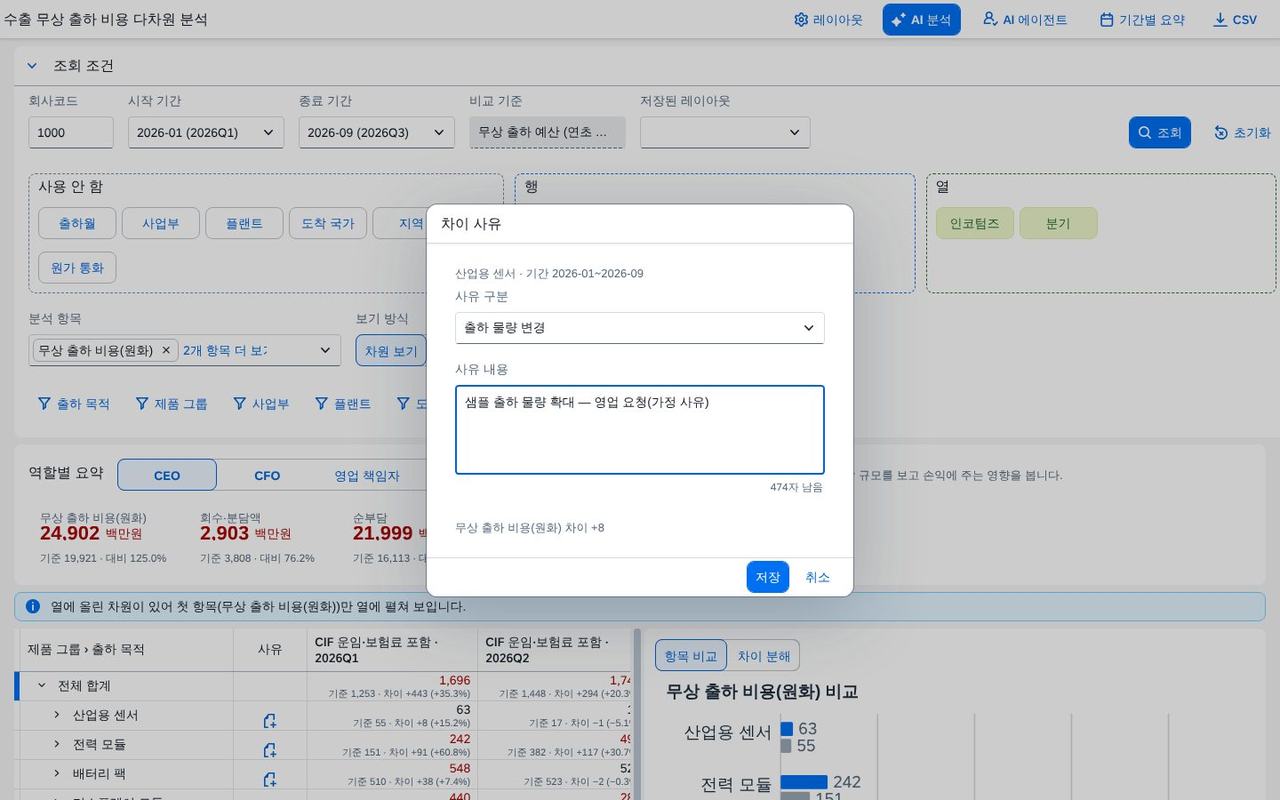
Task: Open the 사유 구분 dropdown in the dialog
Action: tap(640, 327)
